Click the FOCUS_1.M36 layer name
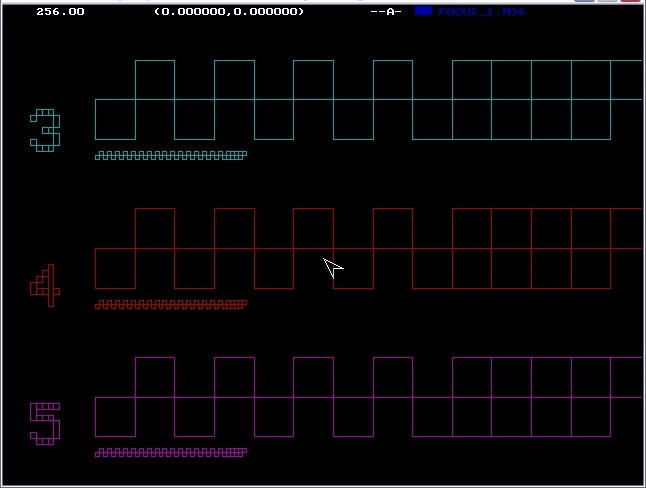Viewport: 646px width, 488px height. coord(482,12)
